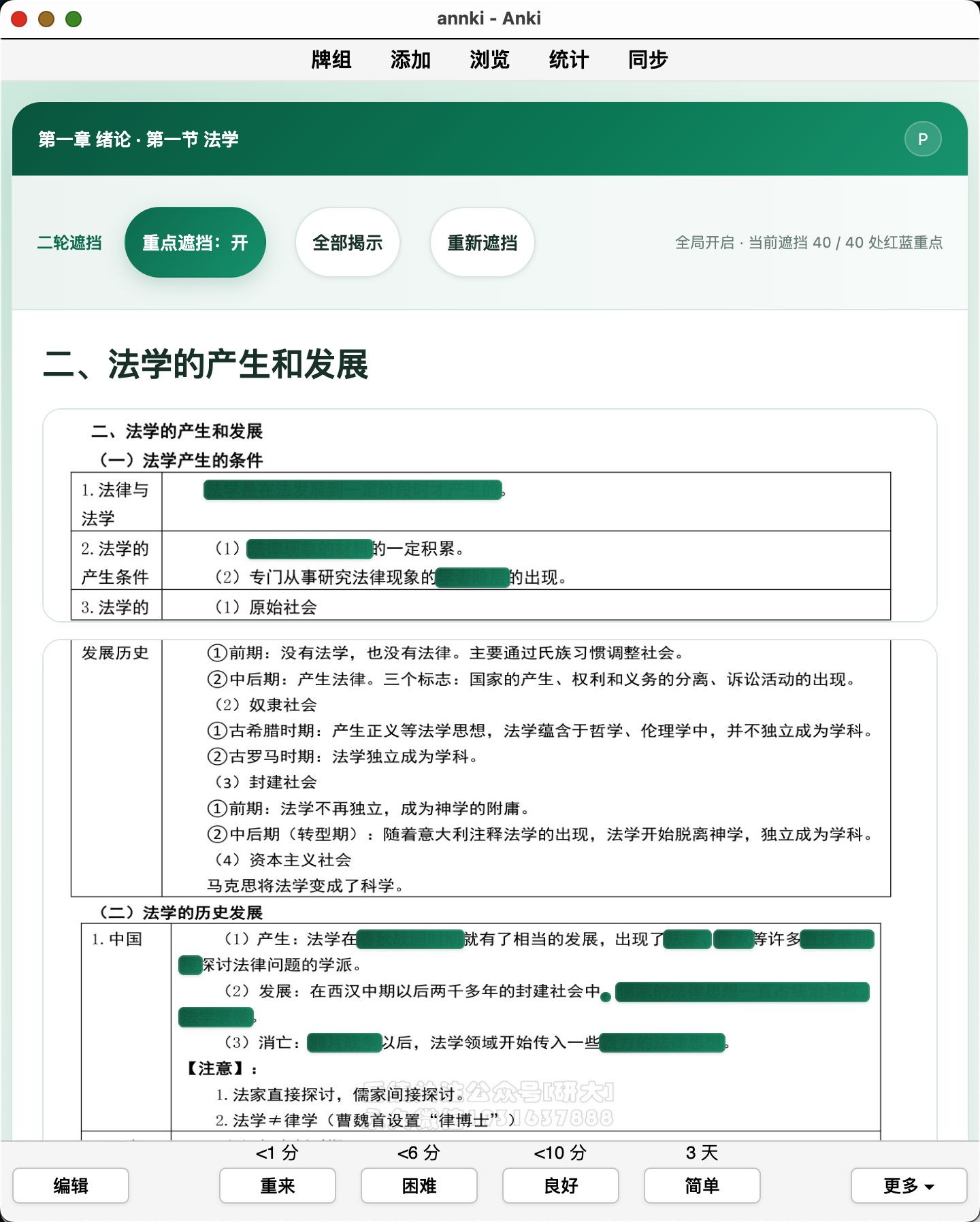Click the large heading 二、法学的产生和发展

pos(206,364)
